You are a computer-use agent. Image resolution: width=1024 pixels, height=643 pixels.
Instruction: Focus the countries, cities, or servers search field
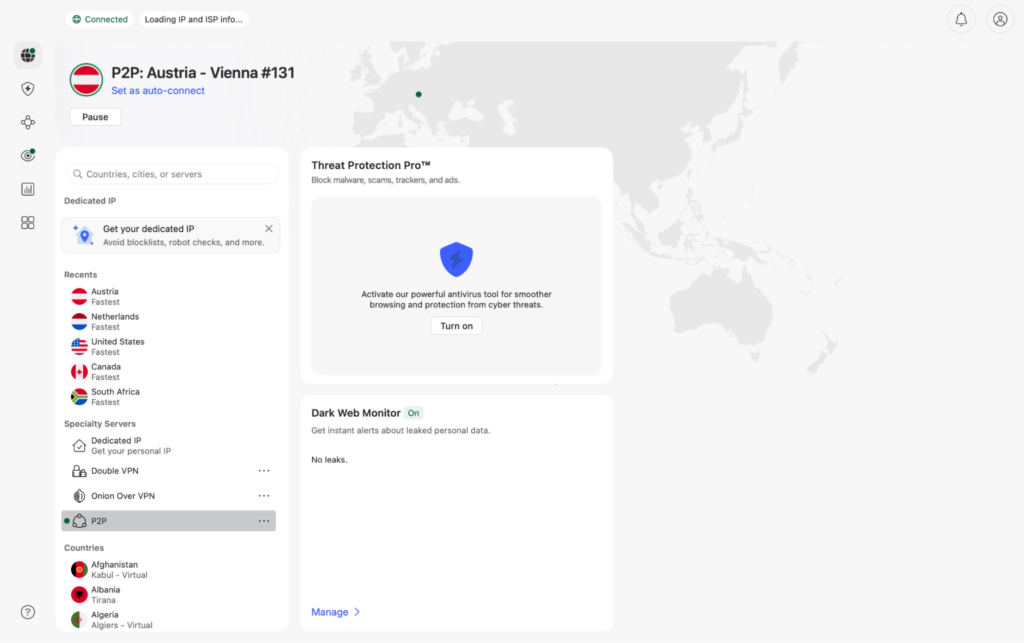tap(172, 174)
